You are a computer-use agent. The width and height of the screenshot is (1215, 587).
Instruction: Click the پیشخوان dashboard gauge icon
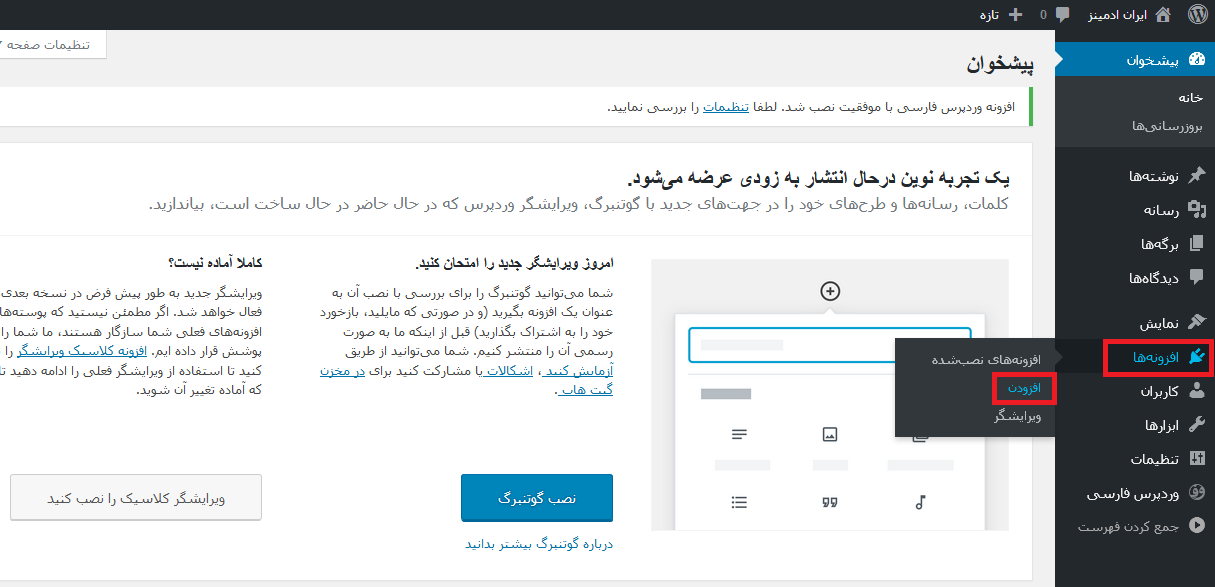tap(1198, 59)
